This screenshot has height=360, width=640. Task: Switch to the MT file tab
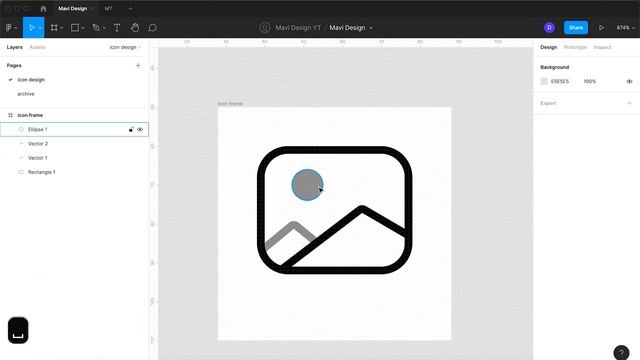tap(109, 9)
